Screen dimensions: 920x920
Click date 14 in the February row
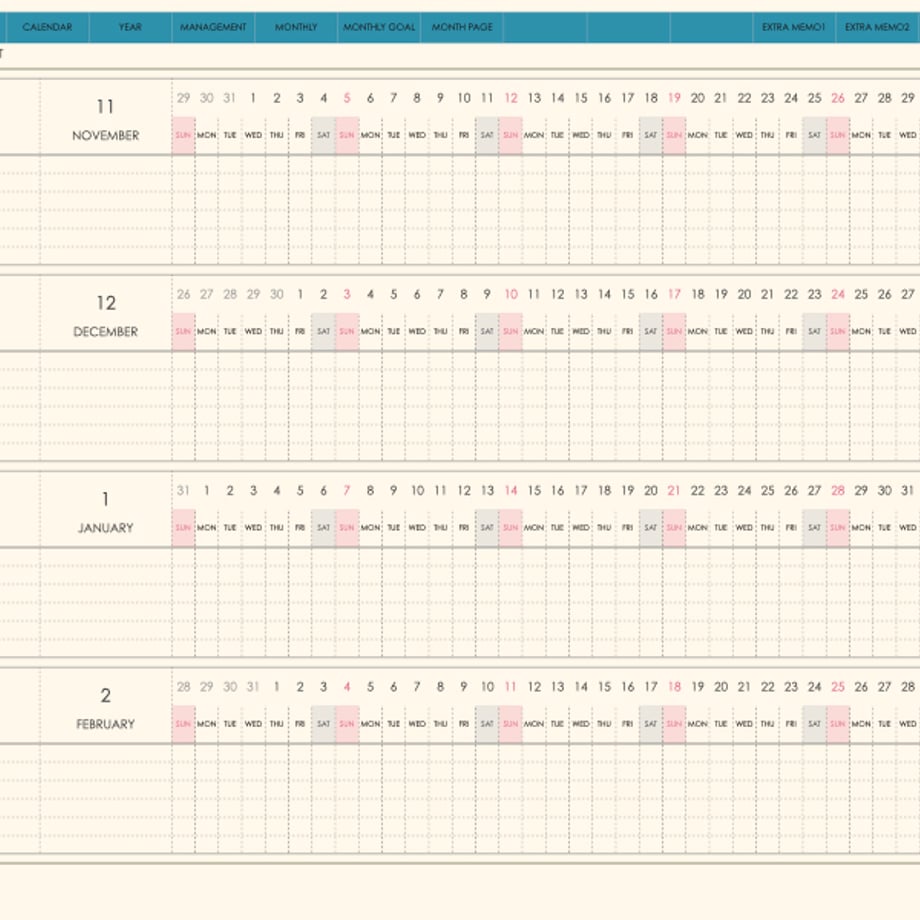click(581, 687)
